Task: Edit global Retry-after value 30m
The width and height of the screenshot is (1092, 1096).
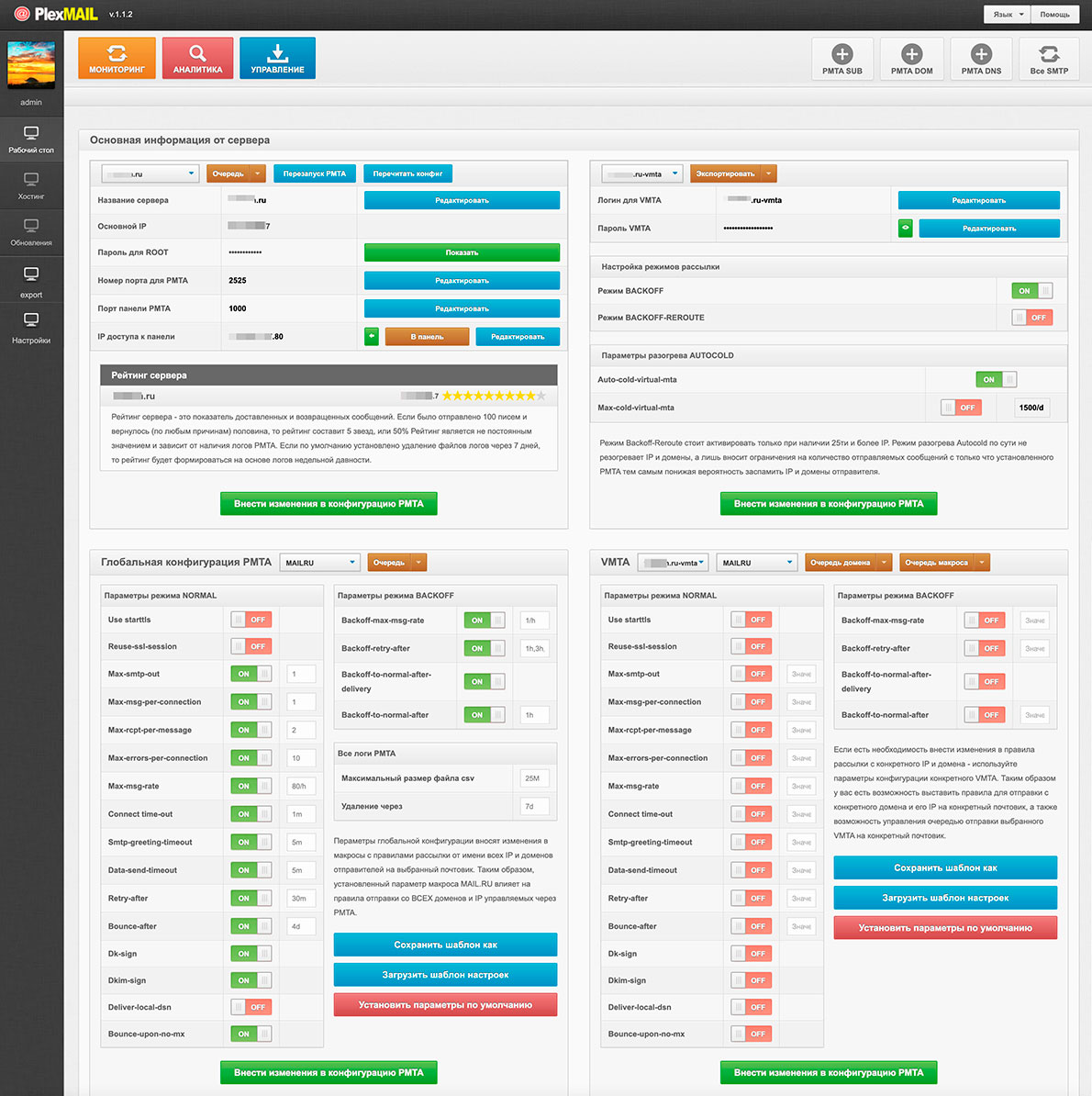Action: click(x=301, y=899)
